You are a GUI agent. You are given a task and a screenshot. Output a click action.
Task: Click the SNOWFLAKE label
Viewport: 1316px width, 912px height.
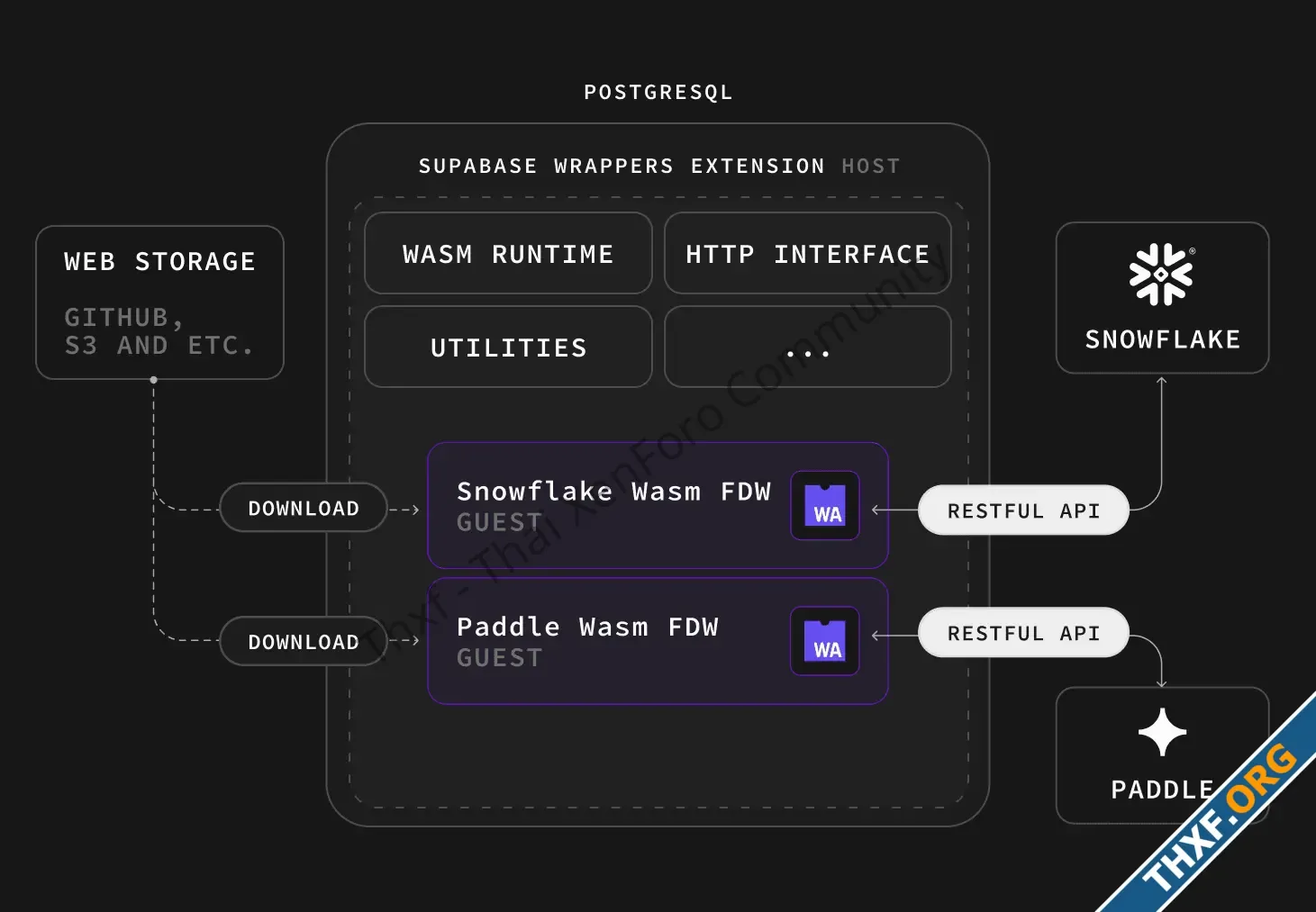pyautogui.click(x=1162, y=339)
